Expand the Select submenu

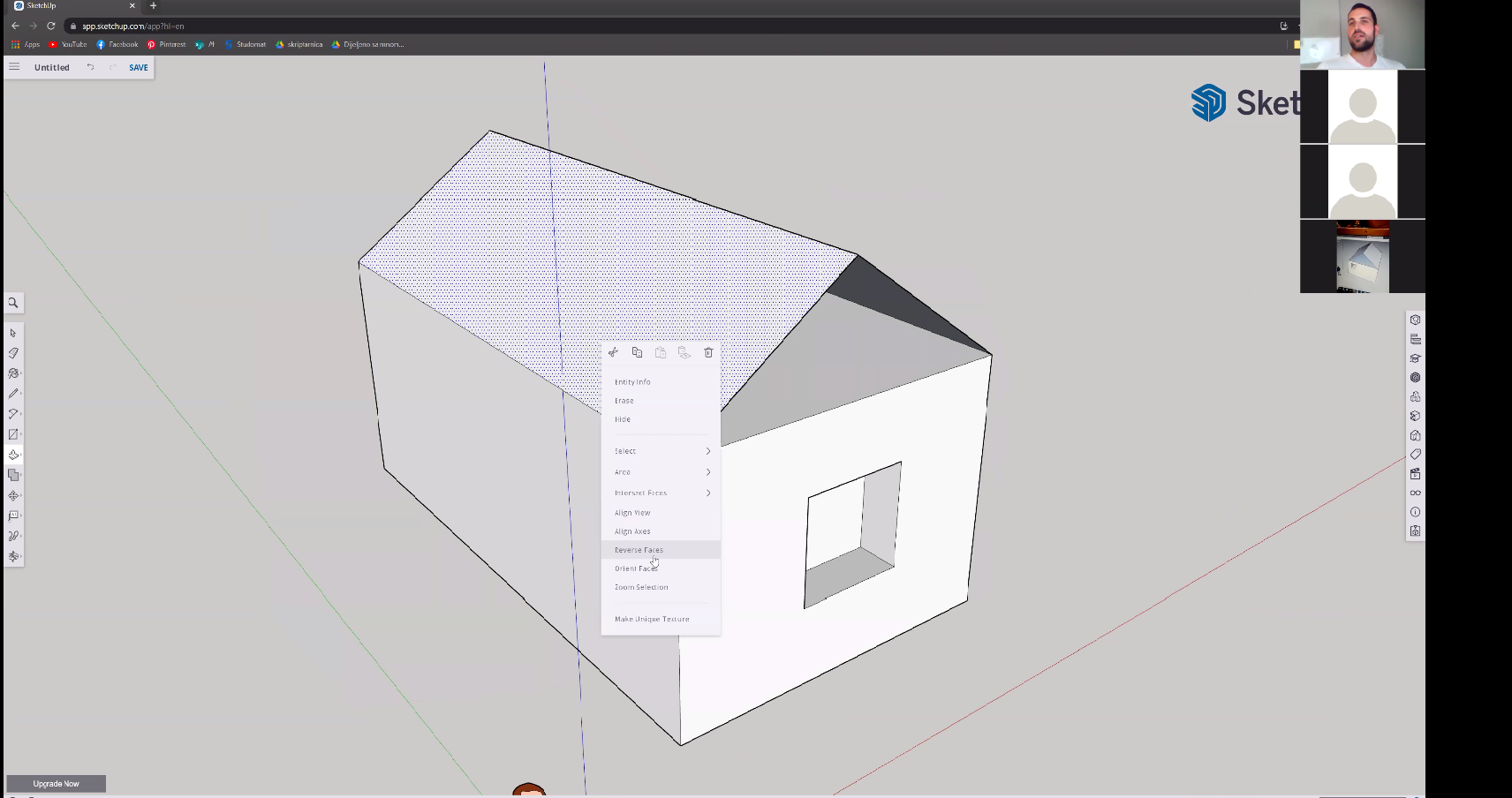tap(661, 451)
